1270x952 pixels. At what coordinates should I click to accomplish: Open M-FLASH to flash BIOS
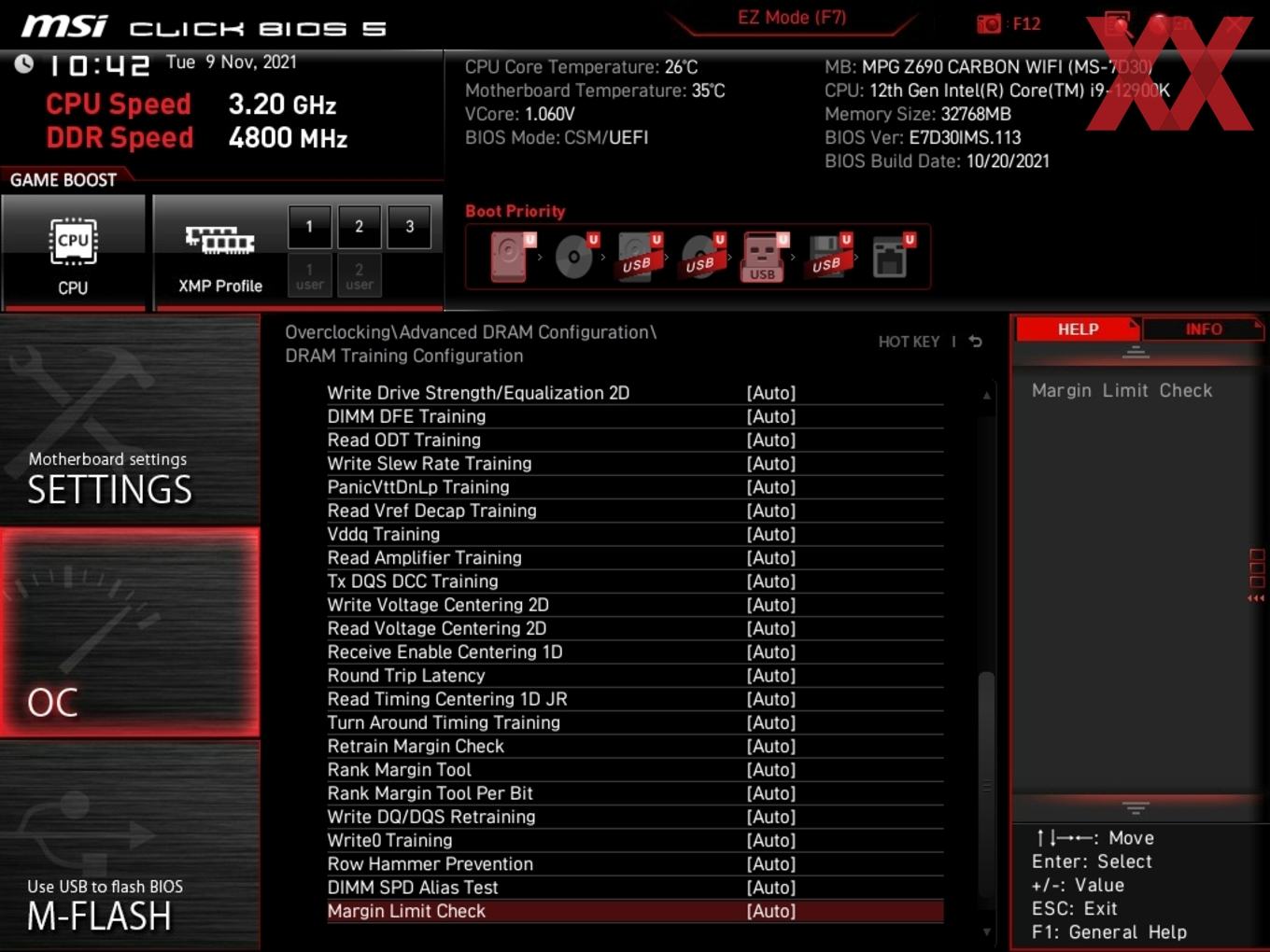click(130, 846)
